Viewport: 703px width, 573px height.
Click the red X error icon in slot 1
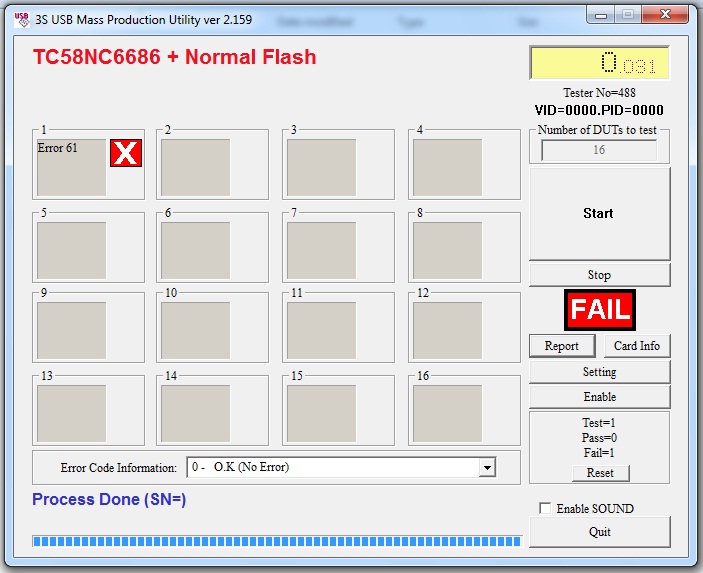click(126, 153)
